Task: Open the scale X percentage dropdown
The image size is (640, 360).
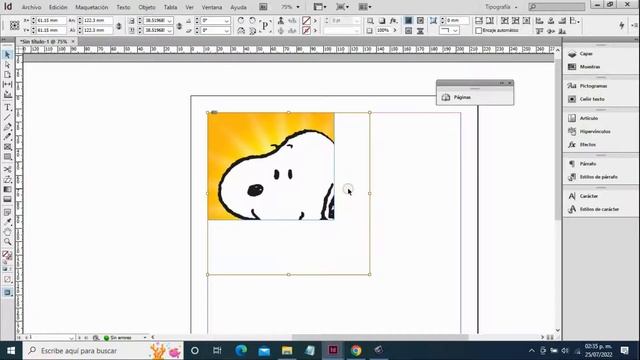Action: coord(169,20)
